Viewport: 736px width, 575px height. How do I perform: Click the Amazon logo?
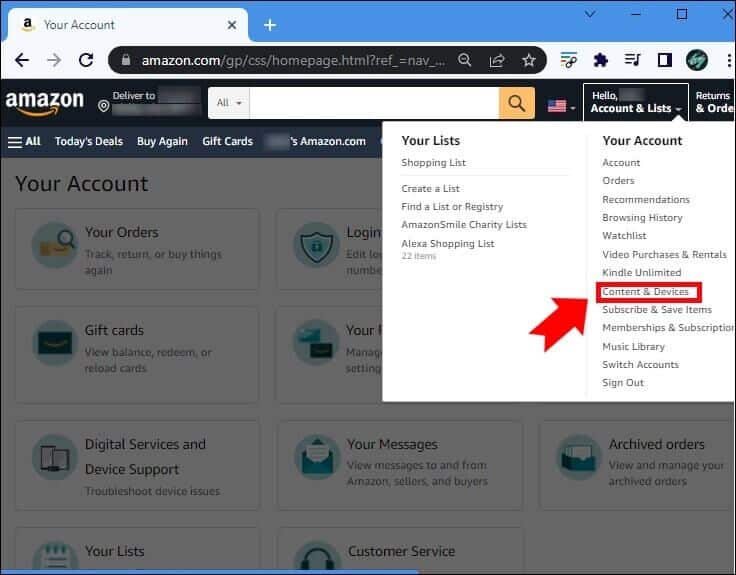[45, 102]
